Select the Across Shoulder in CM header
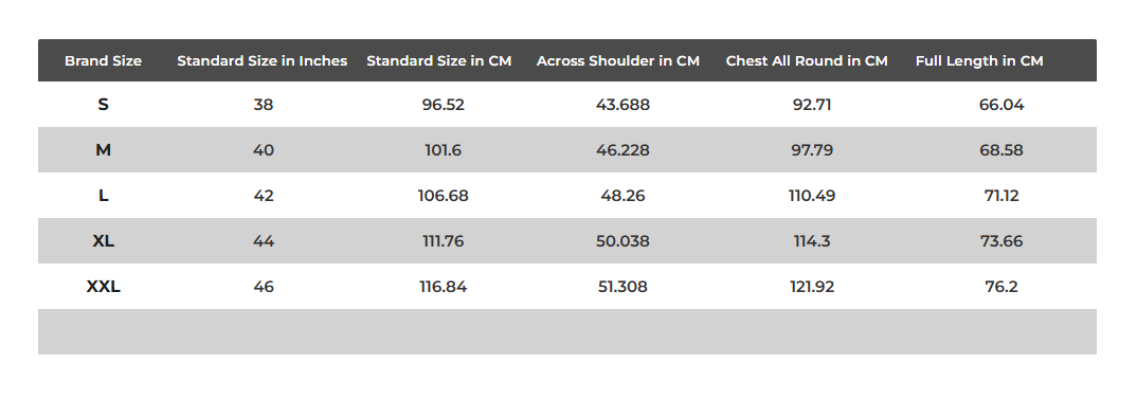Viewport: 1137px width, 400px height. [x=618, y=61]
